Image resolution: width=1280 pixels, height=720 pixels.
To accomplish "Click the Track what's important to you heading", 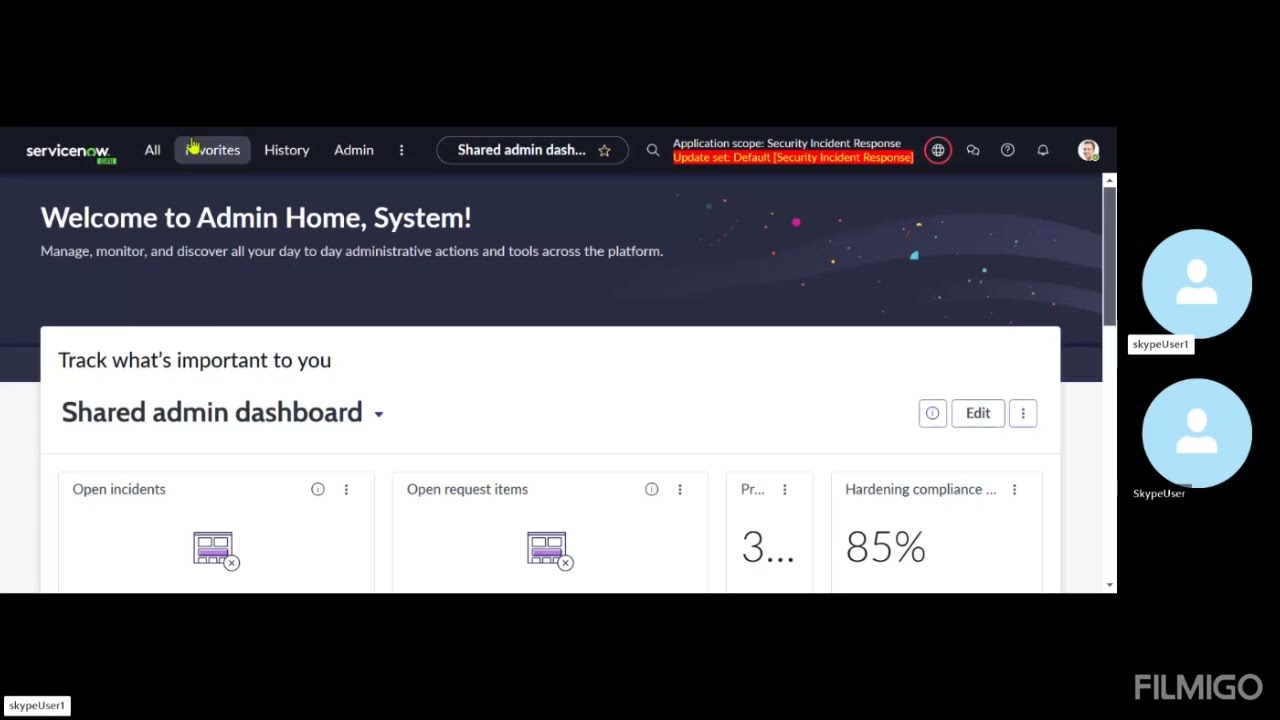I will pos(195,360).
